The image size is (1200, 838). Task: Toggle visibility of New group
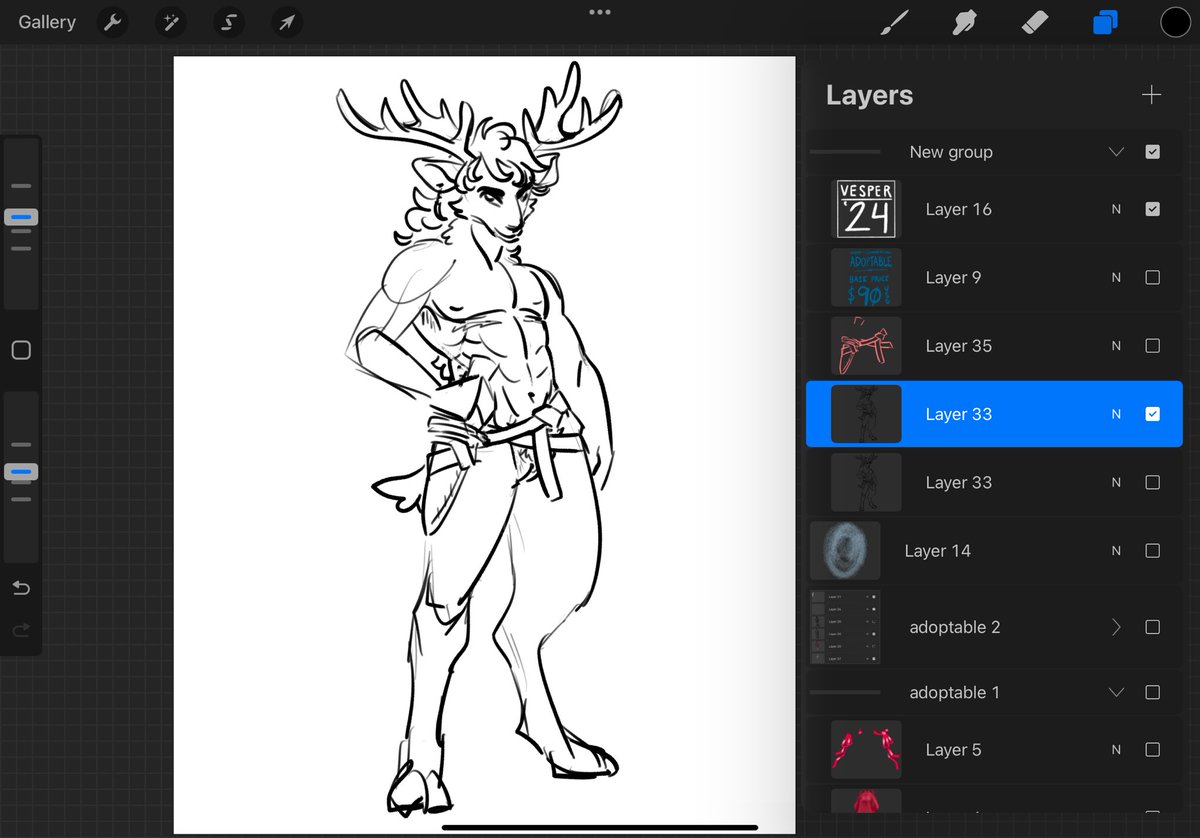(1152, 152)
